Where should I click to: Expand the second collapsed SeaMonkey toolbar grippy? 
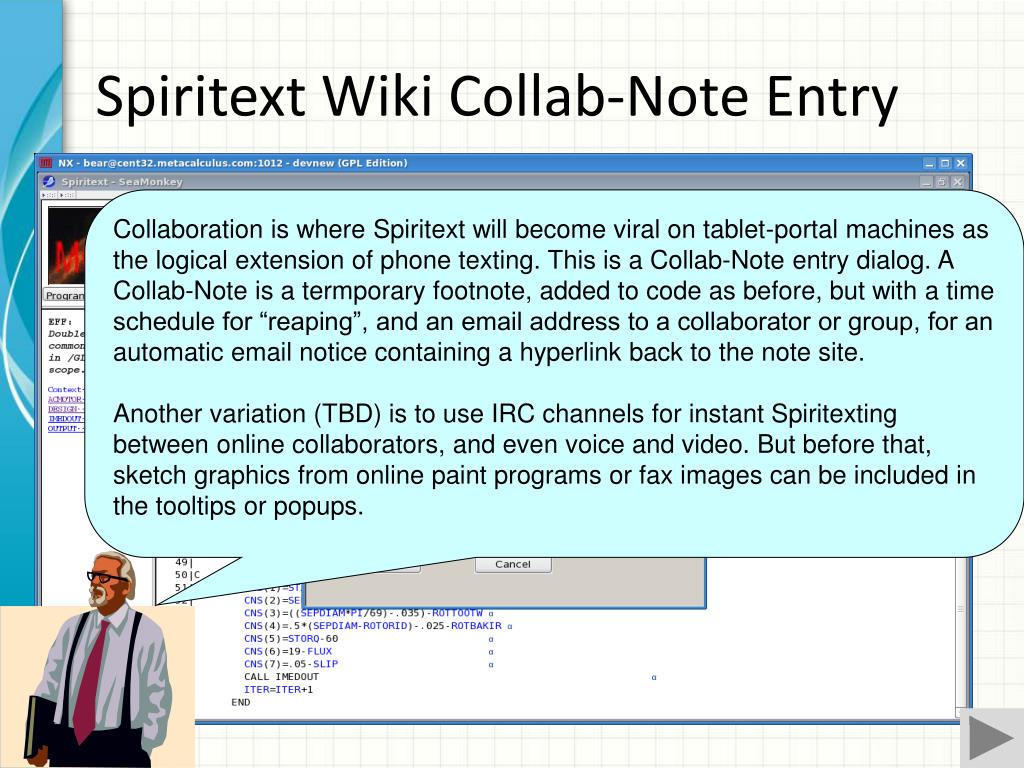tap(68, 195)
